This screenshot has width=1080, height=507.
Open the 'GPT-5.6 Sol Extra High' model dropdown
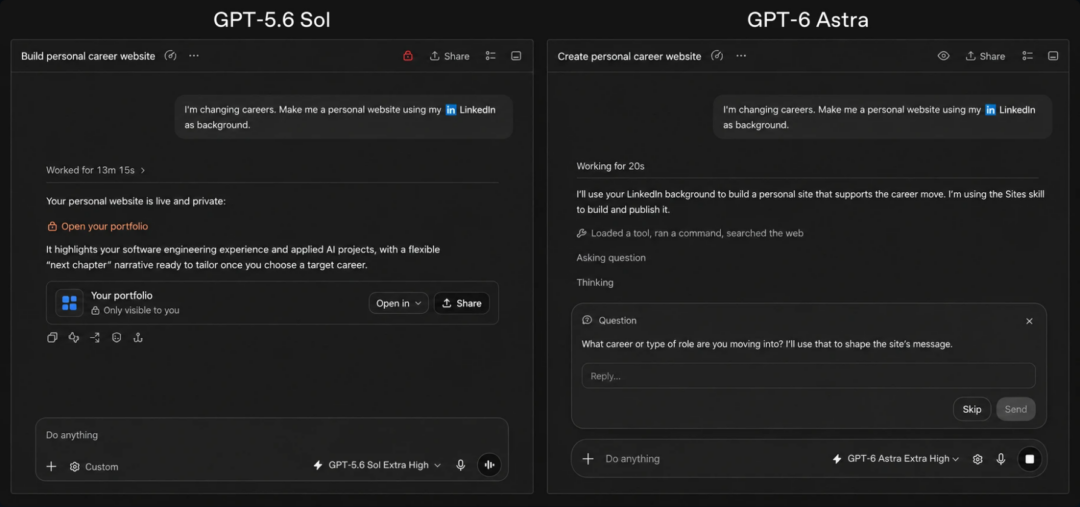pyautogui.click(x=377, y=465)
